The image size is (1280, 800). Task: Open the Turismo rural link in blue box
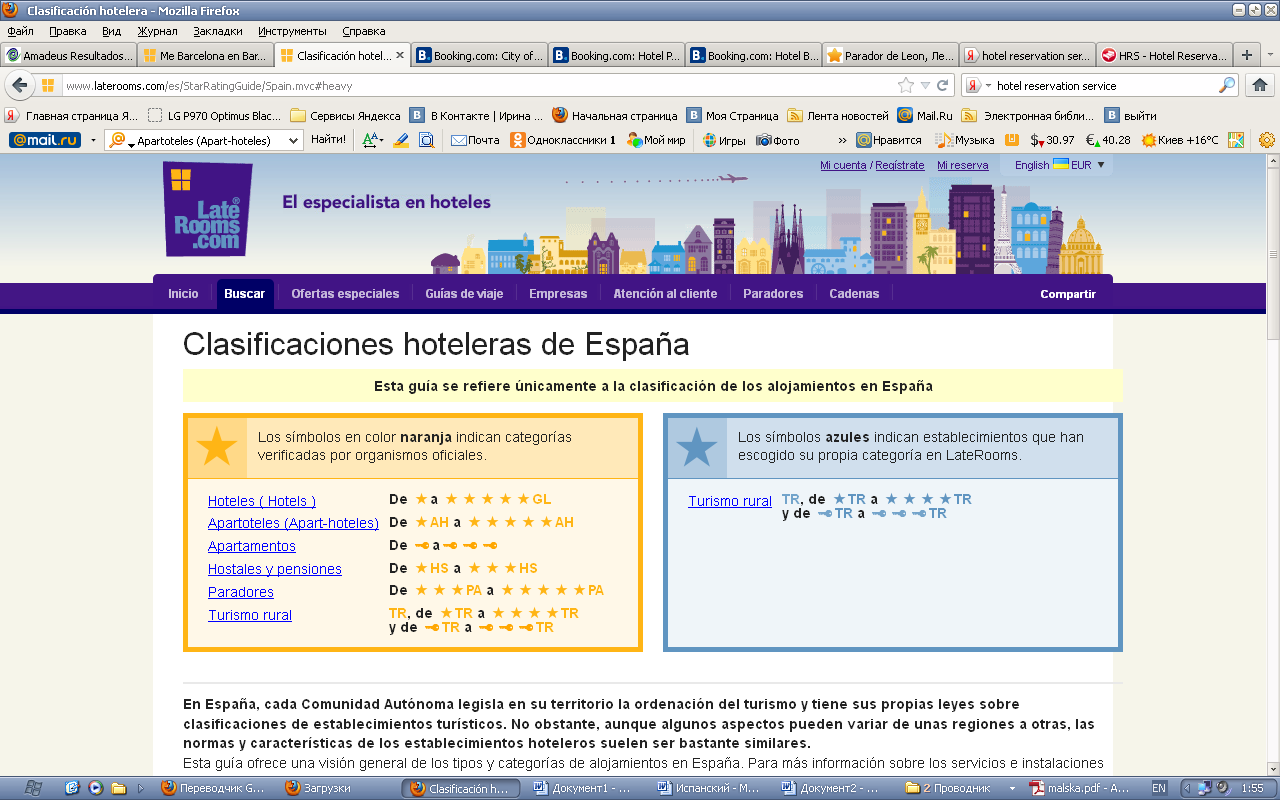coord(730,501)
